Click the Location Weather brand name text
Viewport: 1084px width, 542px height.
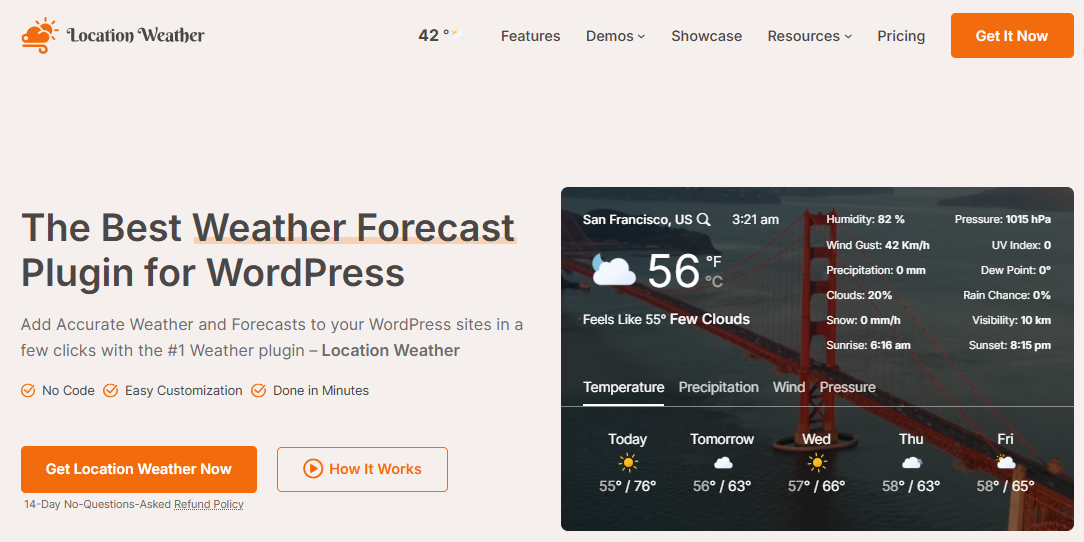[x=136, y=35]
